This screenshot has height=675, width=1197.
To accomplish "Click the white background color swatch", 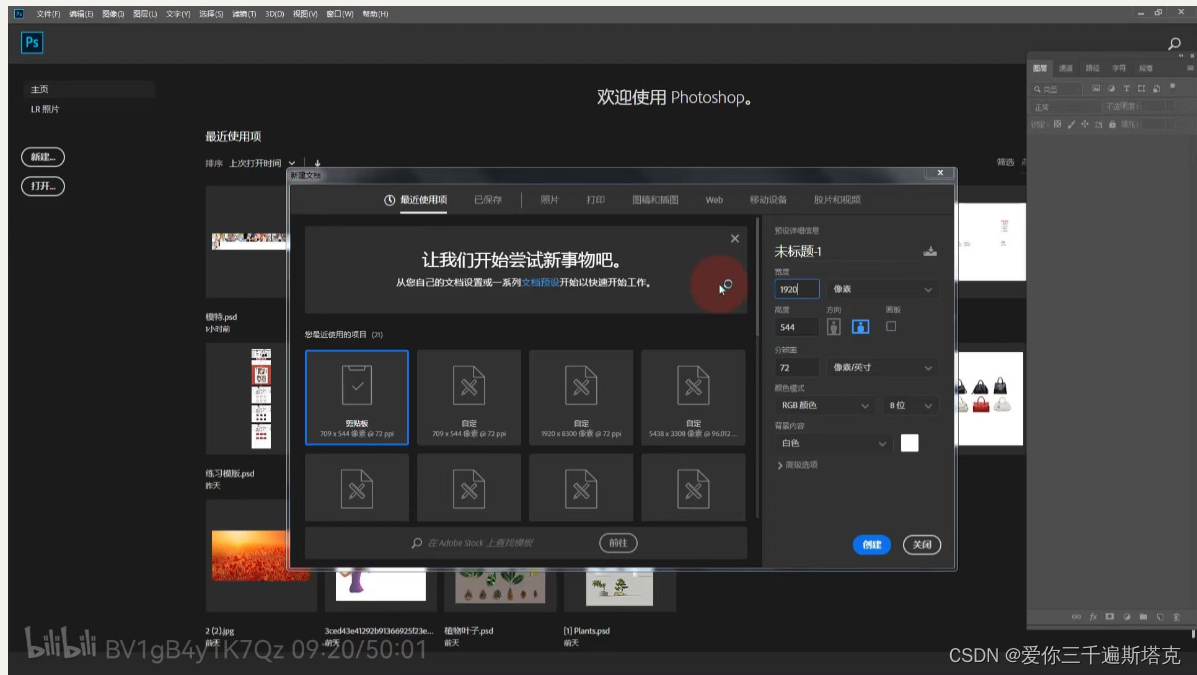I will point(909,443).
